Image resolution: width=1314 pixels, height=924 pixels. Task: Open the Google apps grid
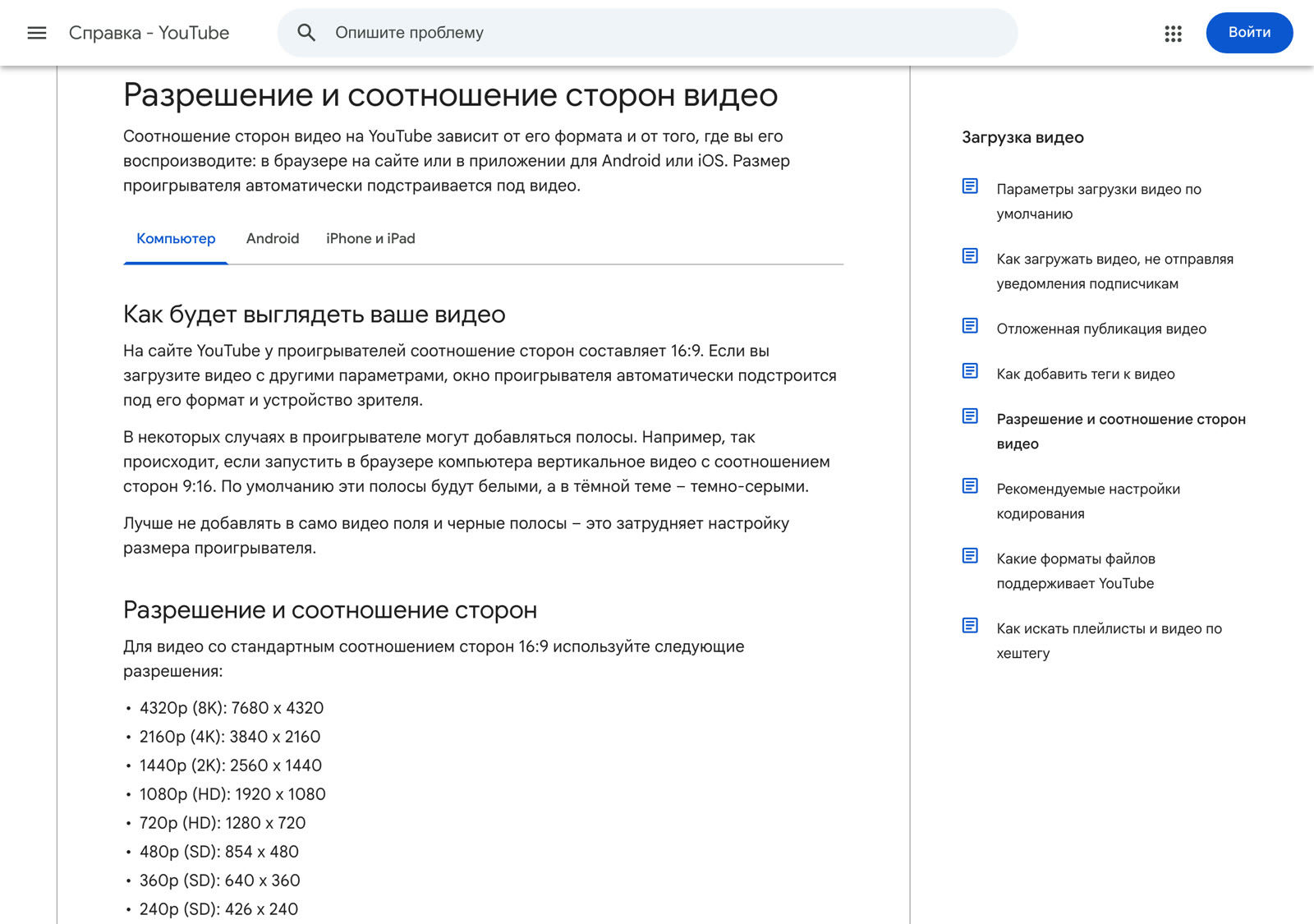coord(1173,33)
